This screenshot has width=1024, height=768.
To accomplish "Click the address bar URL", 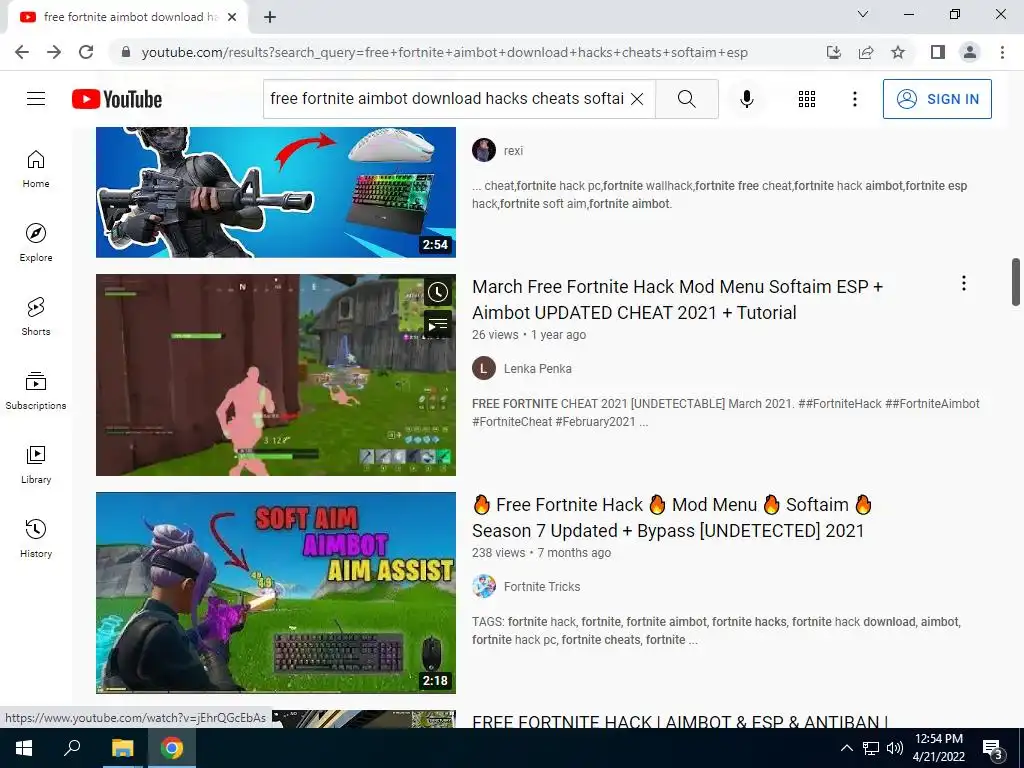I will 444,52.
